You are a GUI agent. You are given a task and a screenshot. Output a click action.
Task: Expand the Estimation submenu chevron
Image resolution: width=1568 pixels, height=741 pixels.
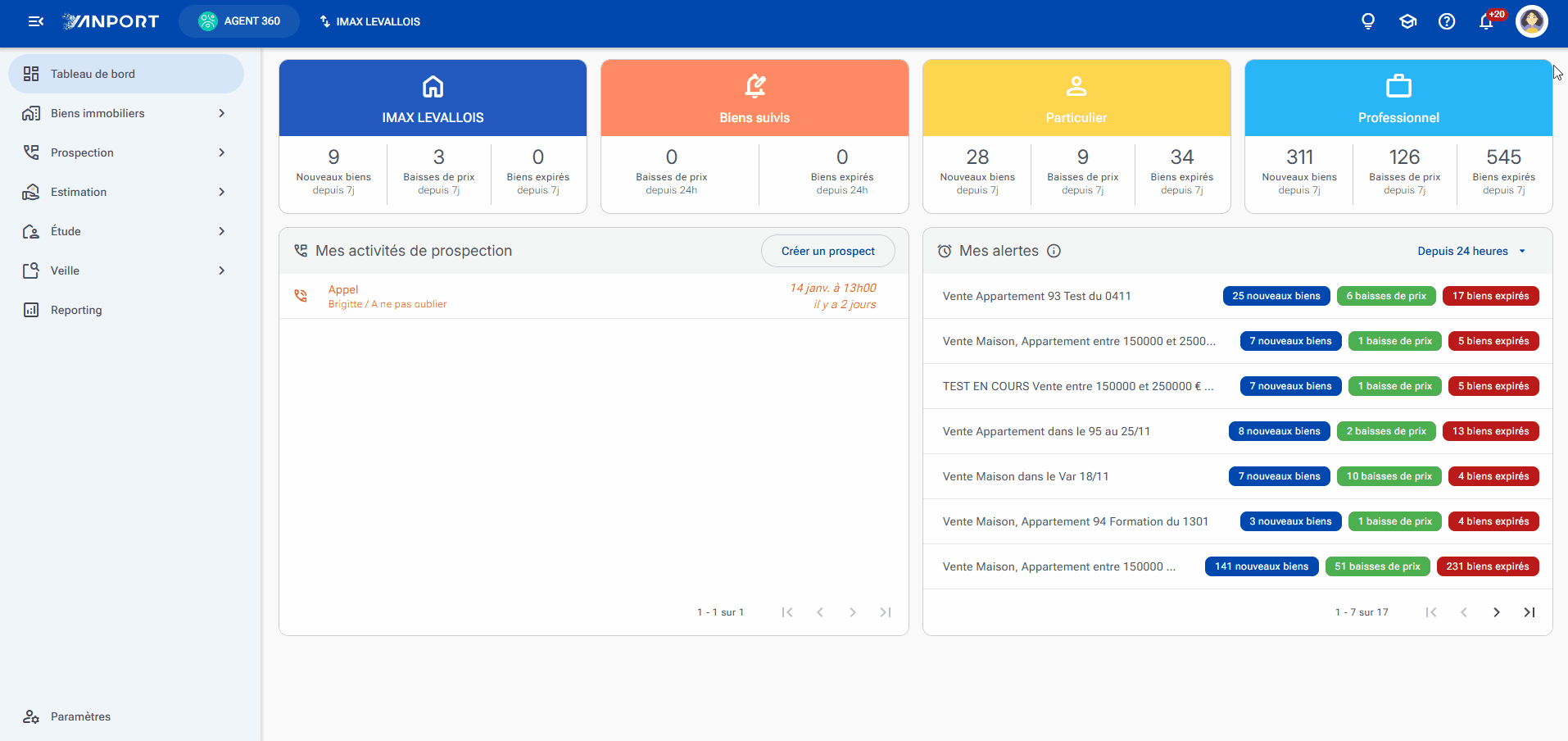[222, 192]
